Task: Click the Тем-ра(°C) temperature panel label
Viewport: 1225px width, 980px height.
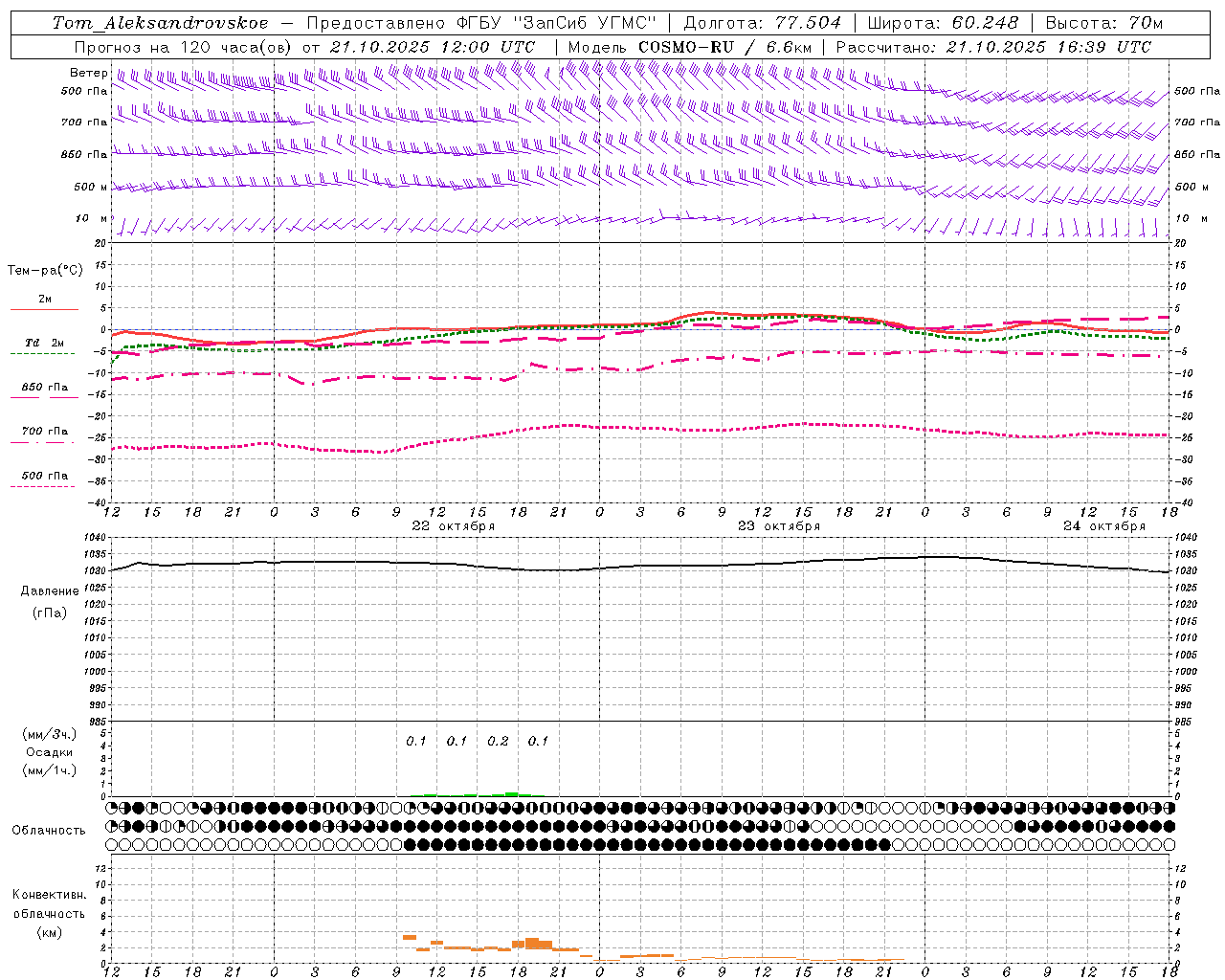Action: (x=45, y=271)
